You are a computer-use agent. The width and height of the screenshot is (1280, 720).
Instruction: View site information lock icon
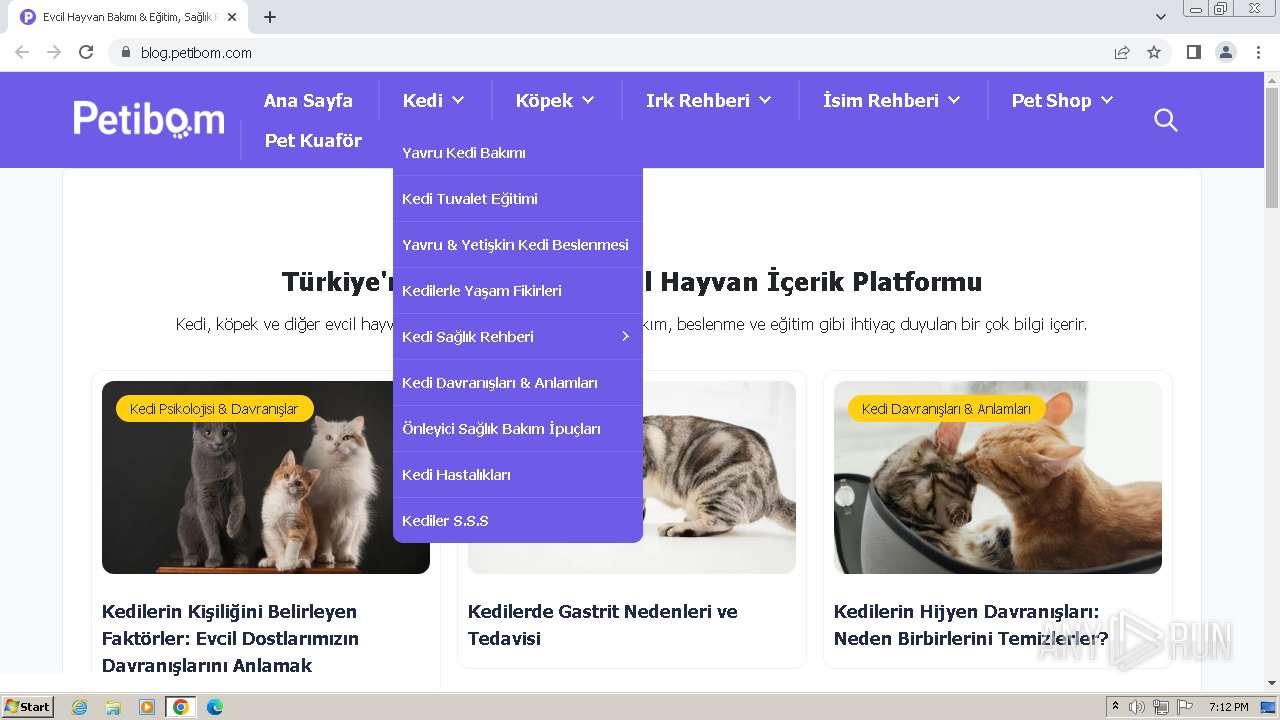125,52
